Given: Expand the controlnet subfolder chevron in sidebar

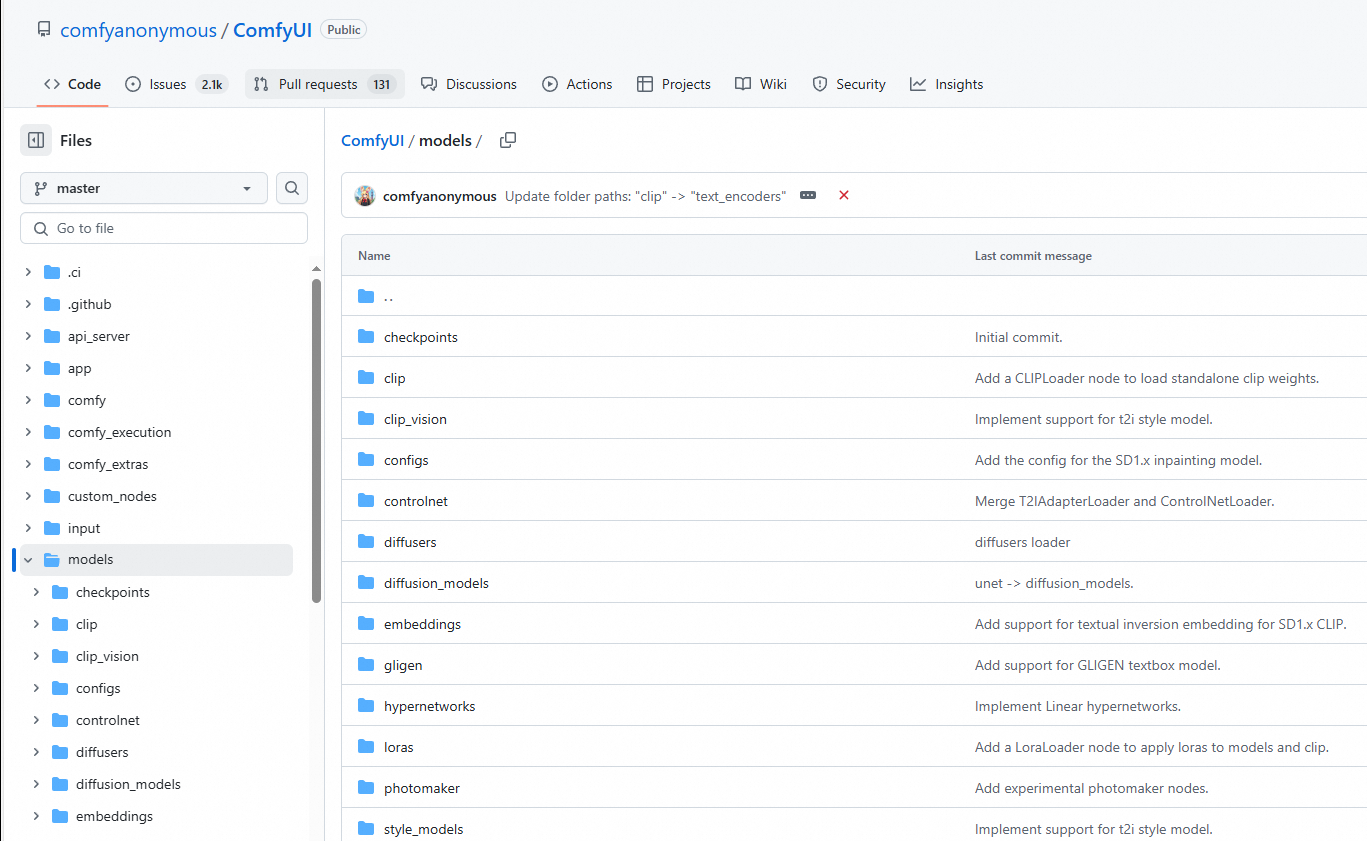Looking at the screenshot, I should 36,720.
